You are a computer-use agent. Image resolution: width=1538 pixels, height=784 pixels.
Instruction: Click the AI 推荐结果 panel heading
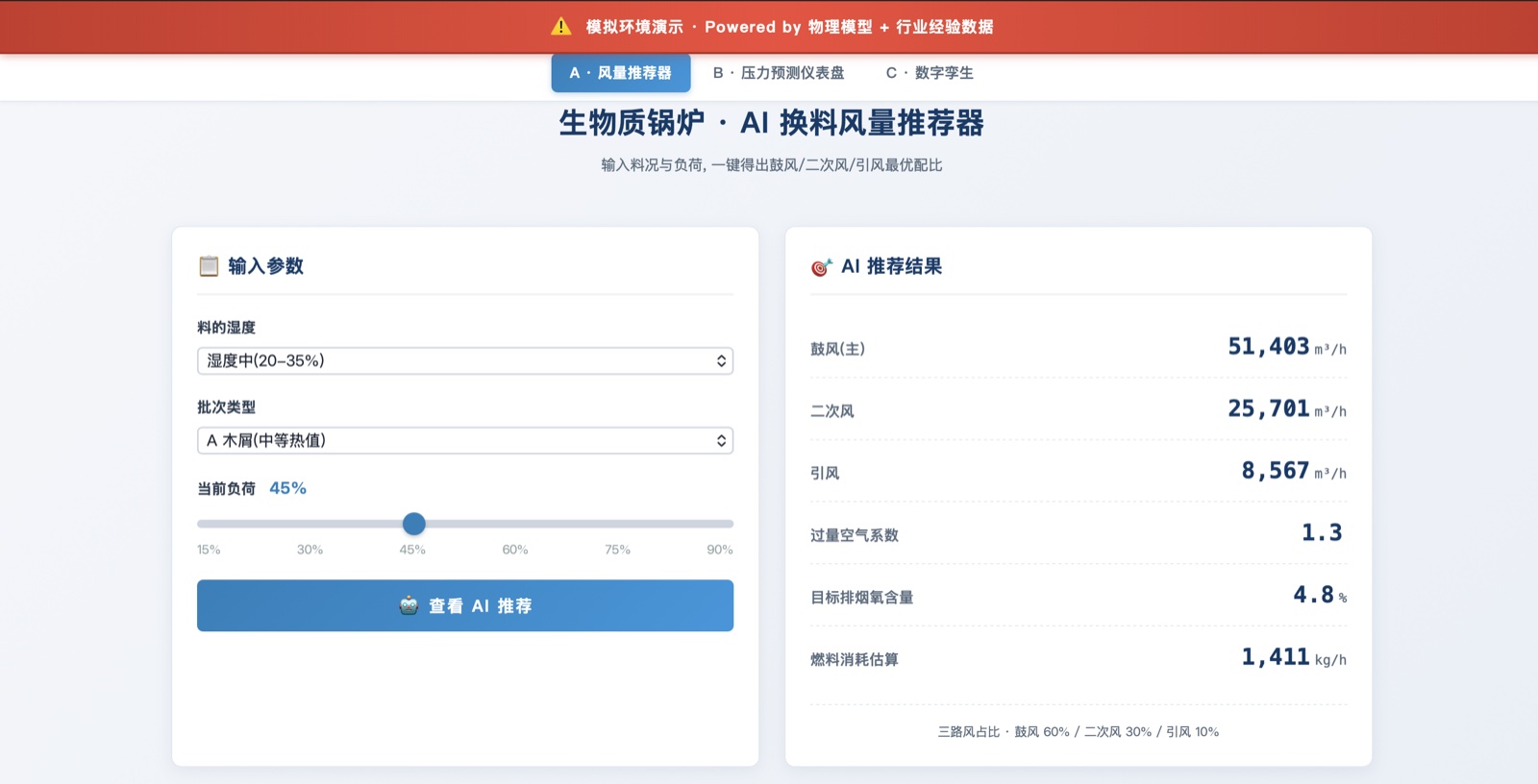click(892, 266)
